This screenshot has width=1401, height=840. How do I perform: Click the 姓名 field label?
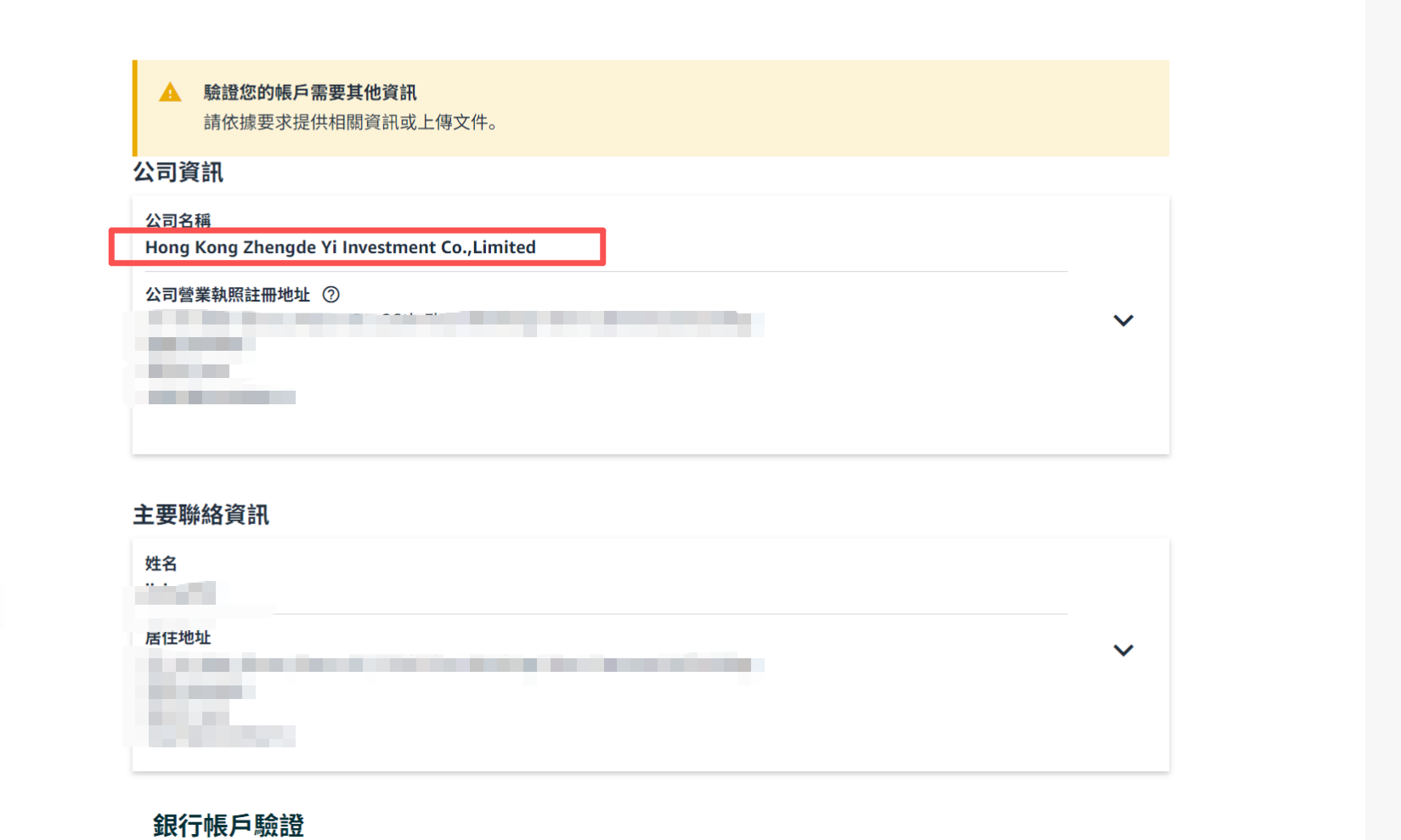161,564
